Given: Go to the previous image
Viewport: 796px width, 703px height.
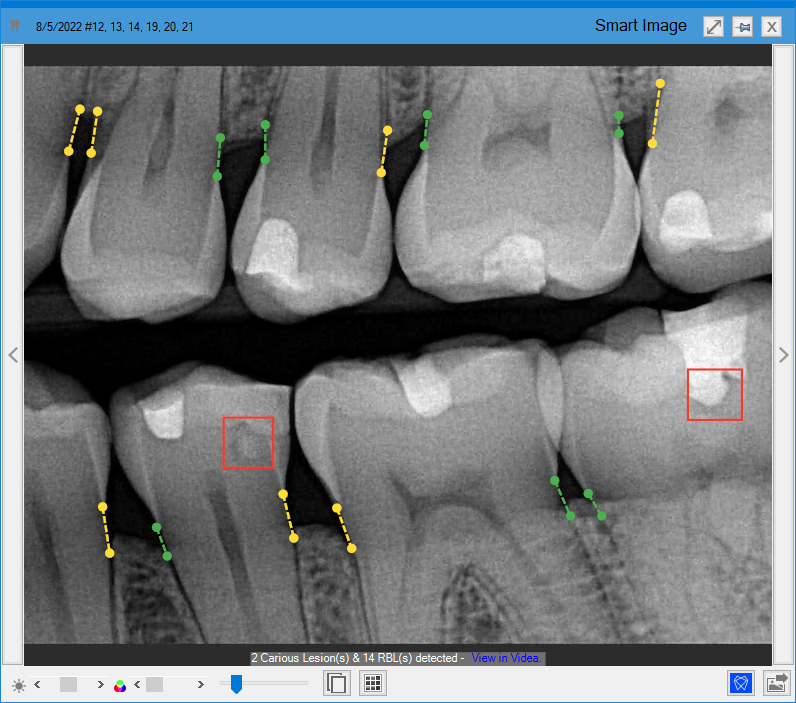Looking at the screenshot, I should click(13, 355).
